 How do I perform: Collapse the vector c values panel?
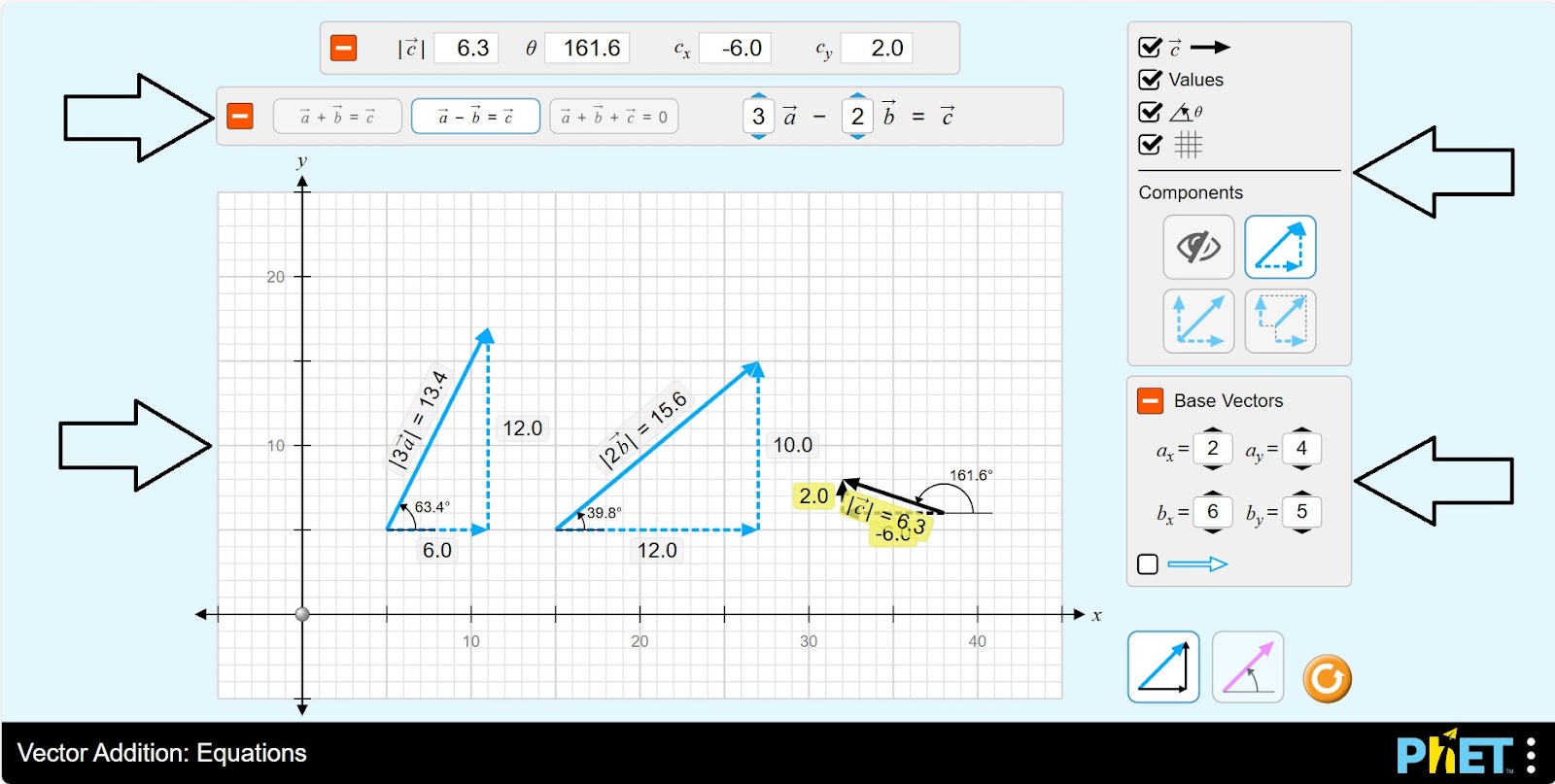click(343, 48)
